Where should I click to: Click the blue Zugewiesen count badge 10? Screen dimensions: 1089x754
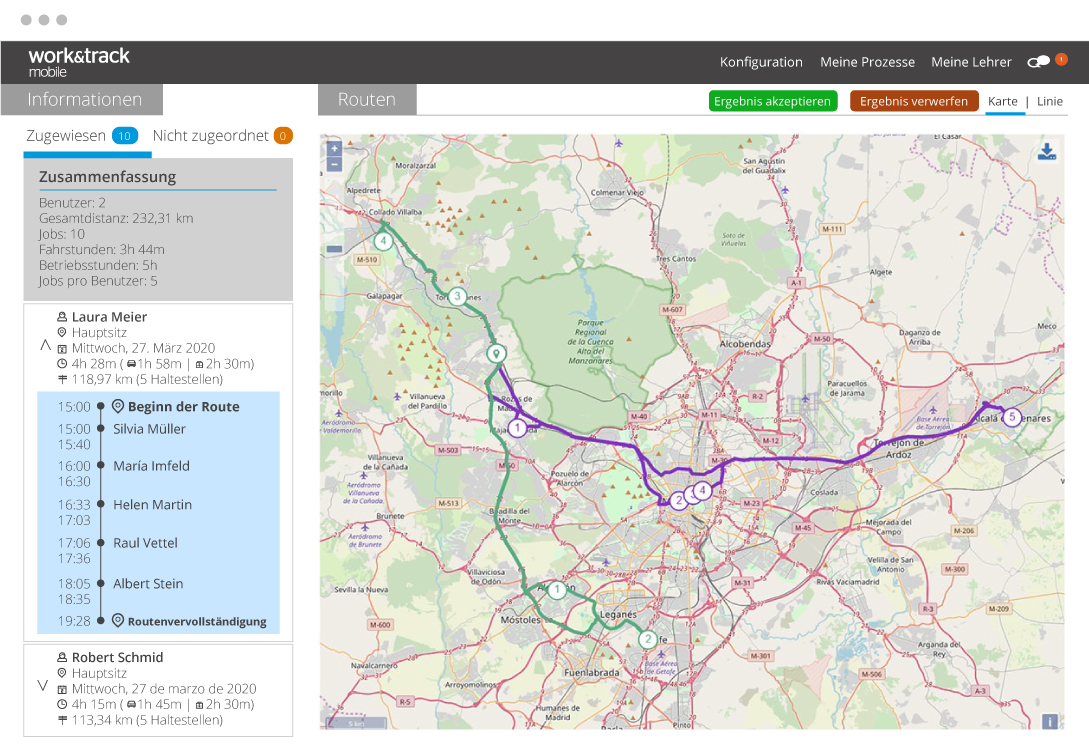point(124,136)
